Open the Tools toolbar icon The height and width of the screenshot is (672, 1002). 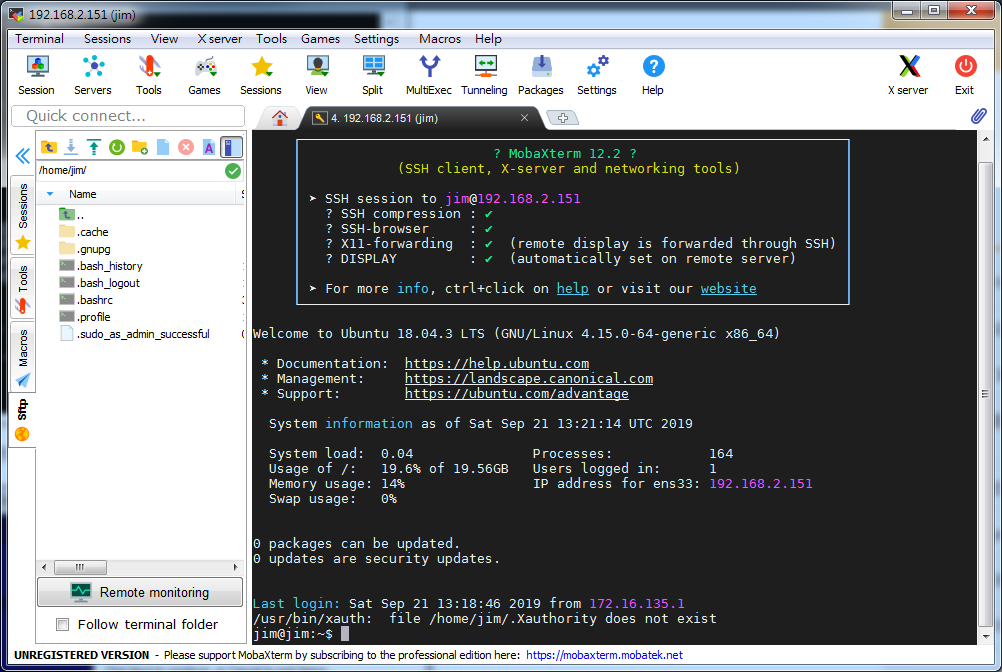click(148, 75)
